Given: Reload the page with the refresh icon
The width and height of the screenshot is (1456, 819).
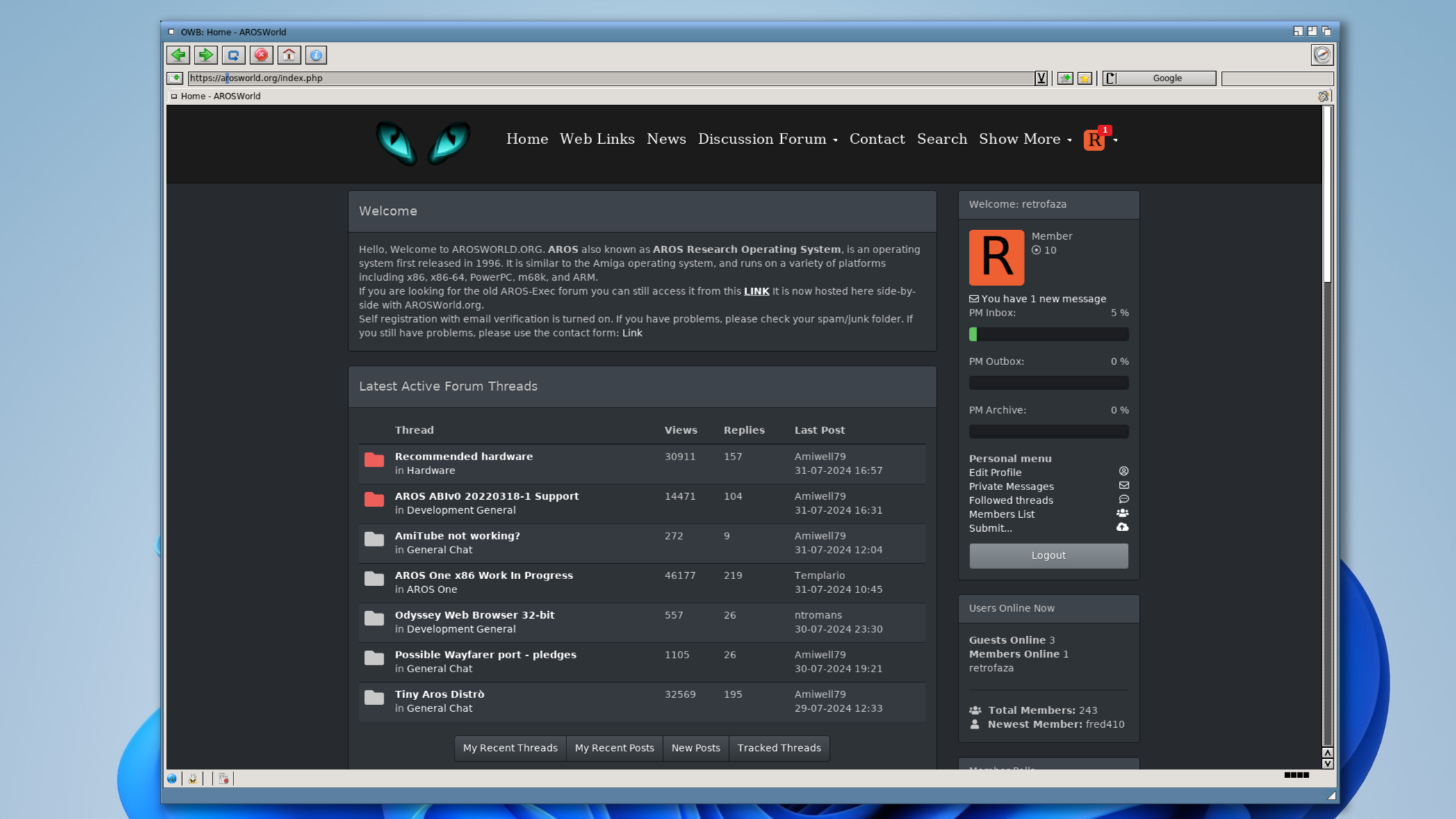Looking at the screenshot, I should pyautogui.click(x=234, y=55).
